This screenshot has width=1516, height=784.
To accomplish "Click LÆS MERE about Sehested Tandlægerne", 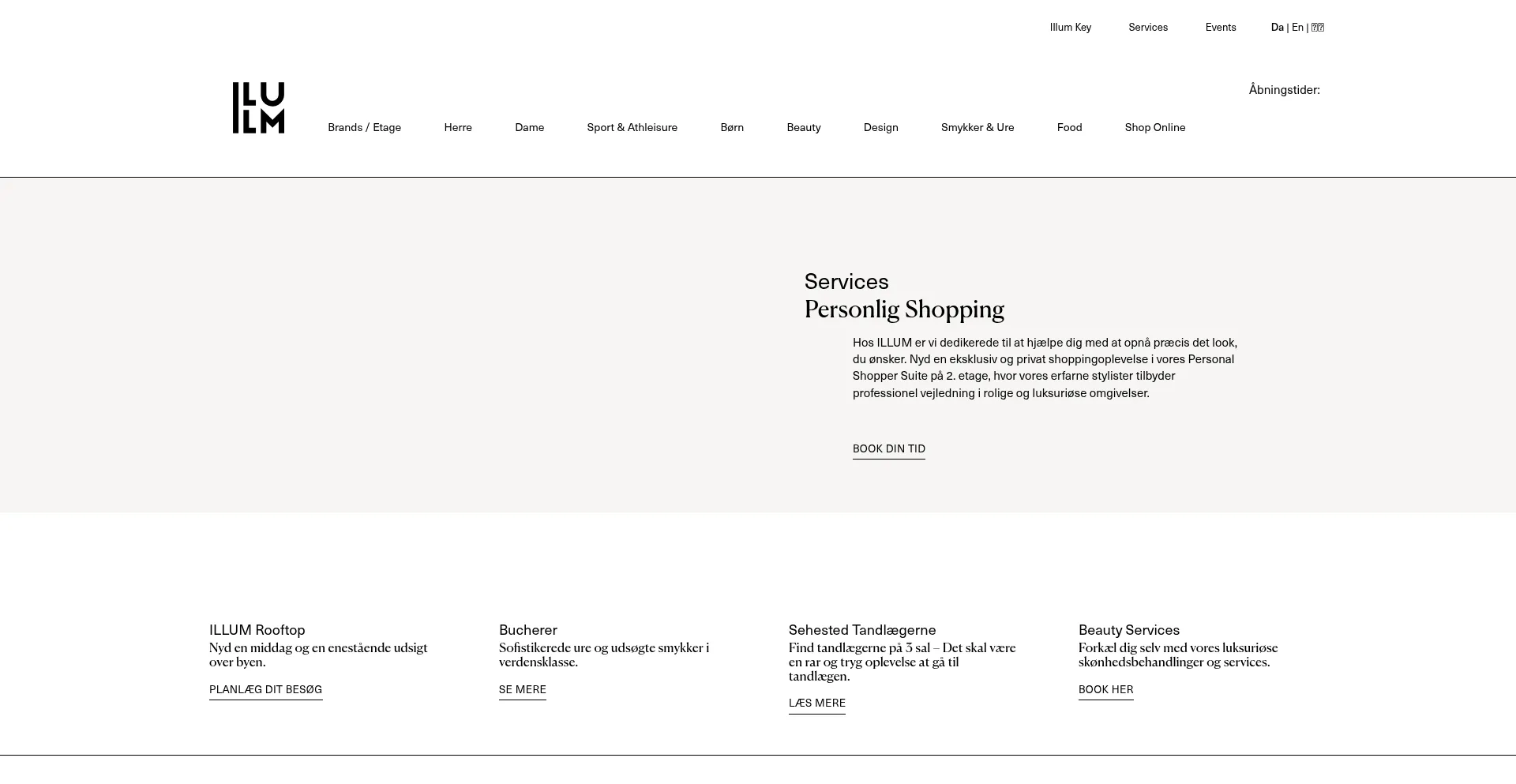I will [x=816, y=703].
